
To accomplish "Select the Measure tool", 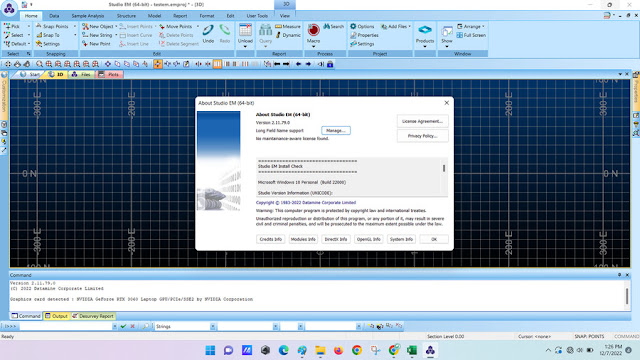I will click(x=288, y=26).
